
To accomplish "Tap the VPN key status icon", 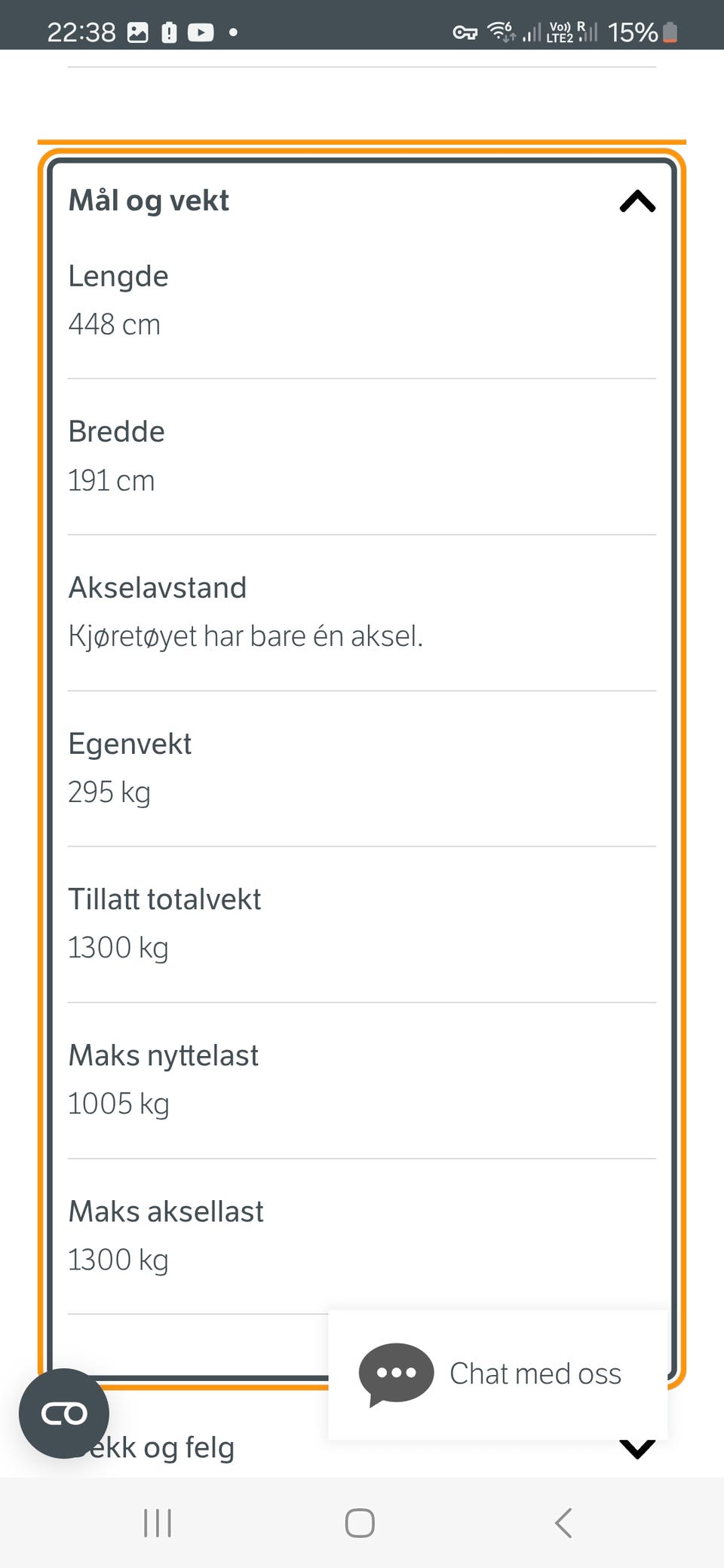I will click(x=465, y=32).
